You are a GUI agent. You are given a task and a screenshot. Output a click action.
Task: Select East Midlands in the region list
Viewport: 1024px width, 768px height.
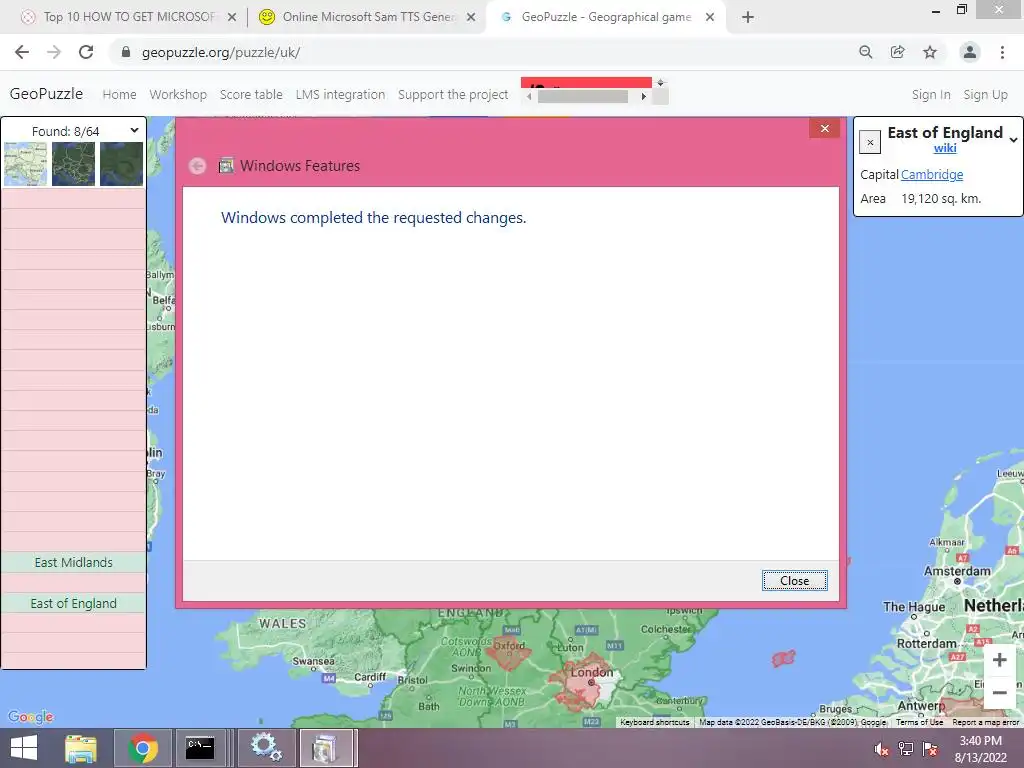tap(73, 562)
